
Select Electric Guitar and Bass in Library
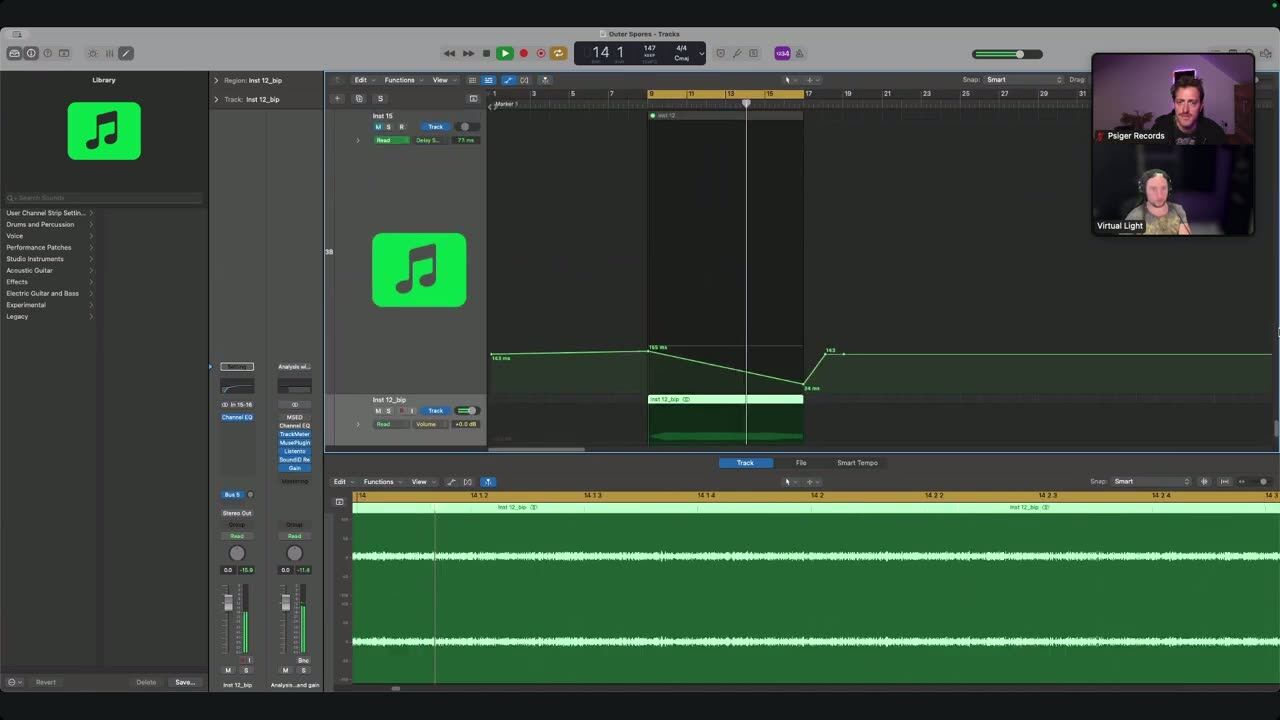pos(49,293)
